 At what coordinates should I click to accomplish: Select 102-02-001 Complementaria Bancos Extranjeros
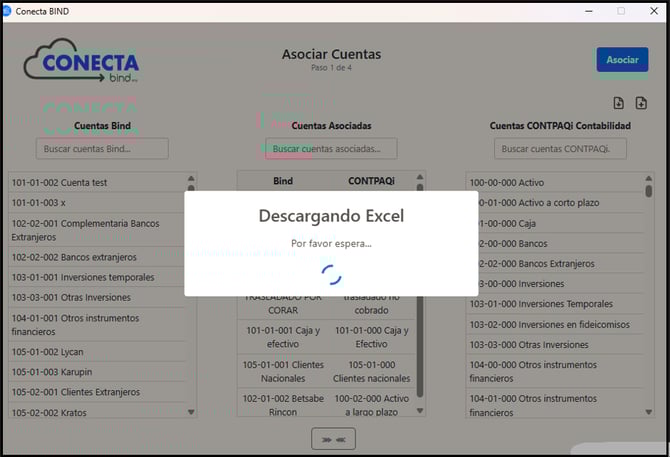(x=98, y=230)
